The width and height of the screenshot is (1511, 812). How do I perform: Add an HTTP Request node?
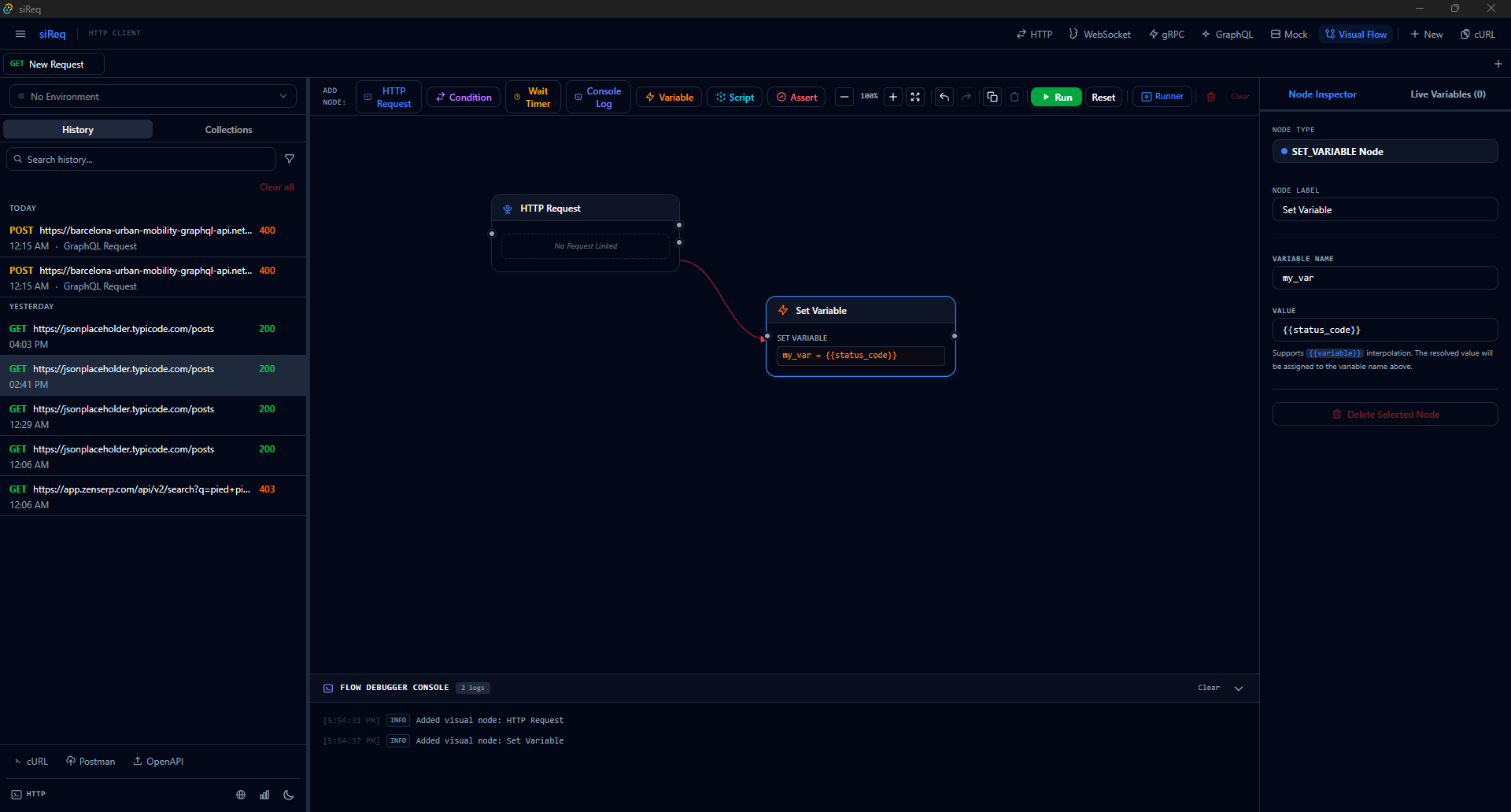388,97
